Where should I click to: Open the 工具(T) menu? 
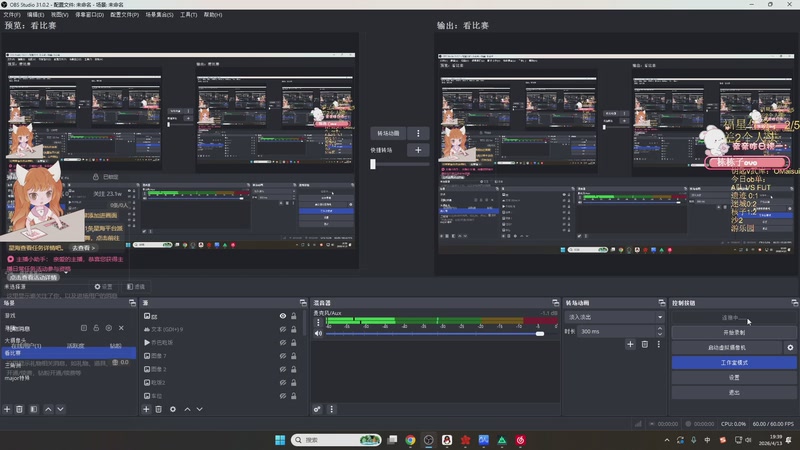tap(188, 15)
